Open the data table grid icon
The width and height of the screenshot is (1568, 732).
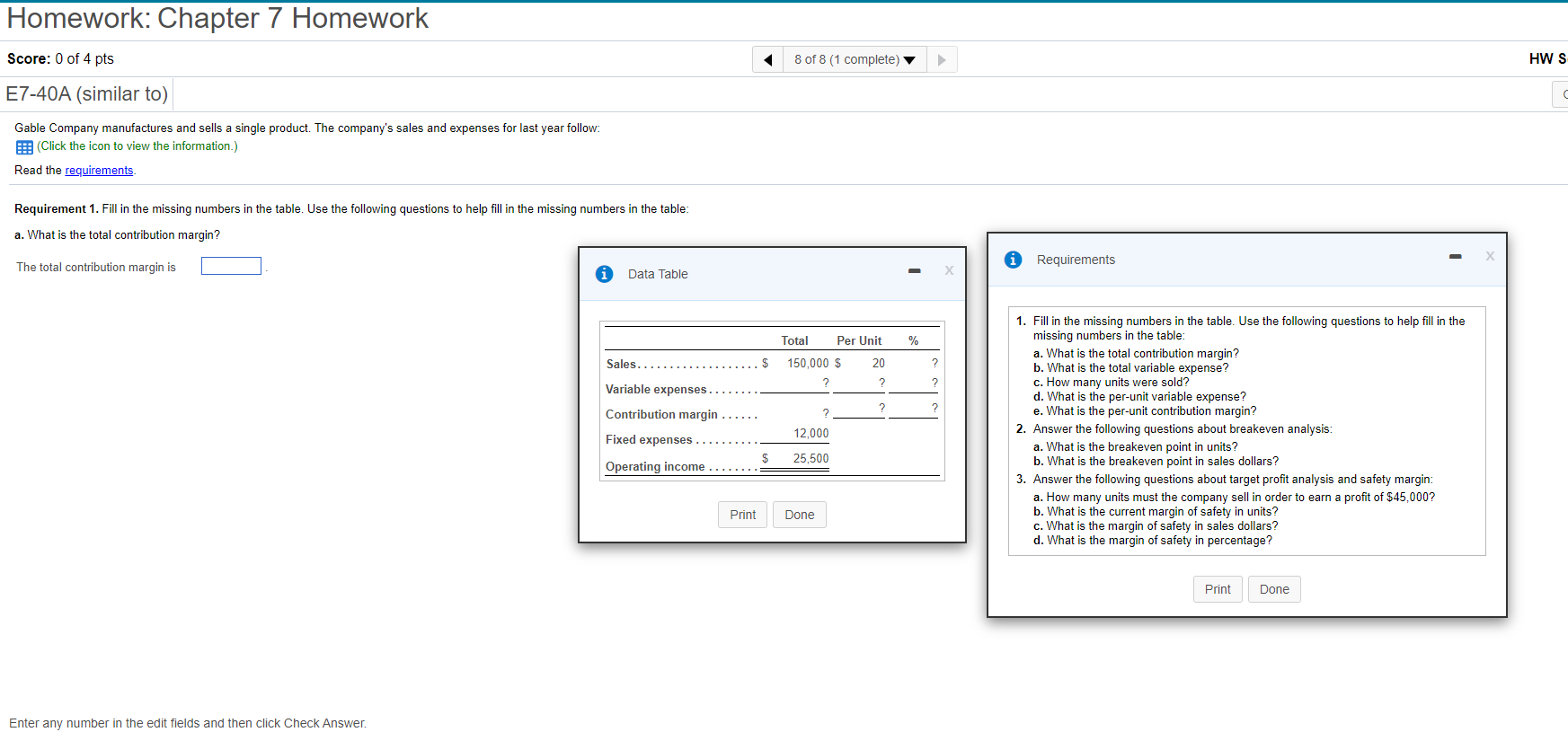pos(24,147)
